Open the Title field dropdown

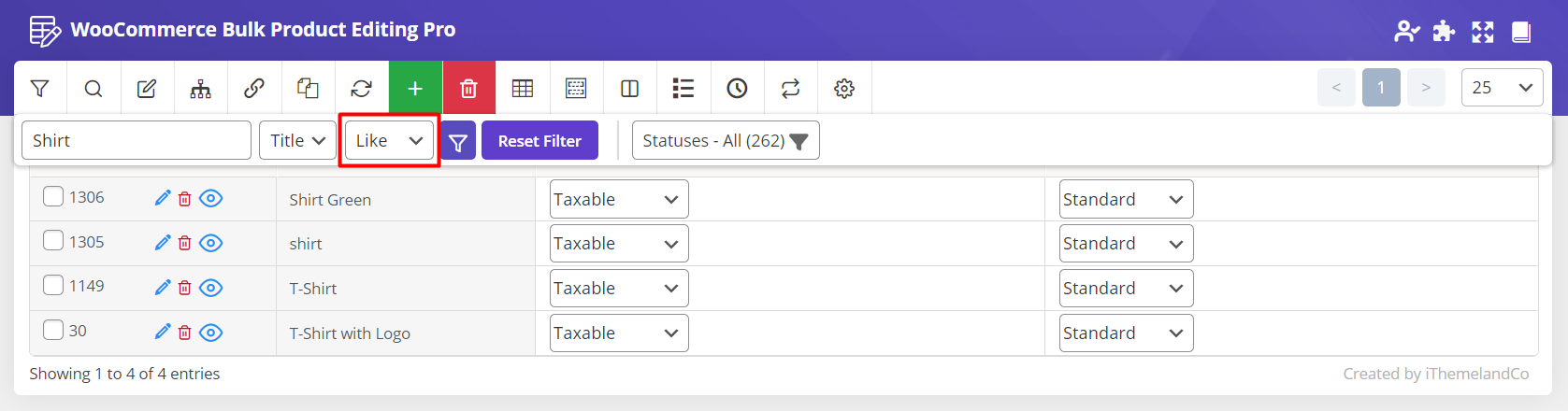[297, 140]
